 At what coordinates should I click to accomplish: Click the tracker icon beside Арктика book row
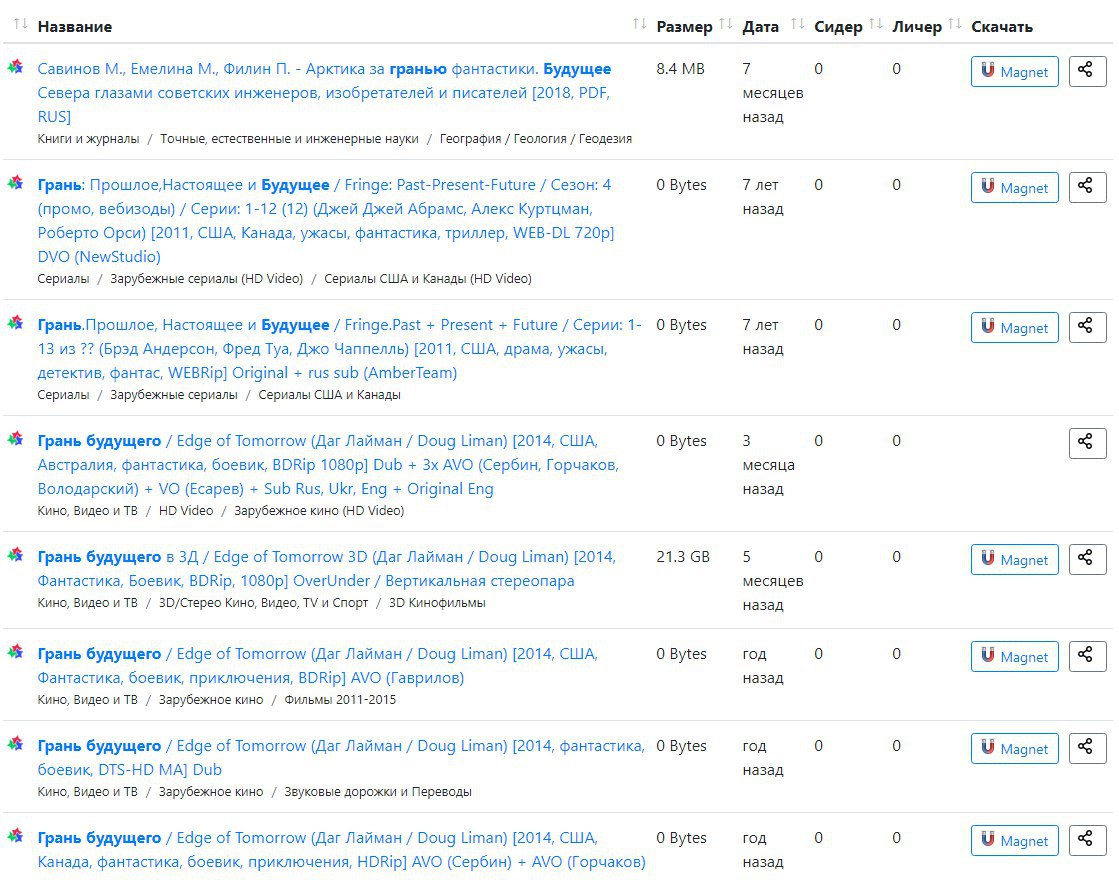click(x=15, y=67)
